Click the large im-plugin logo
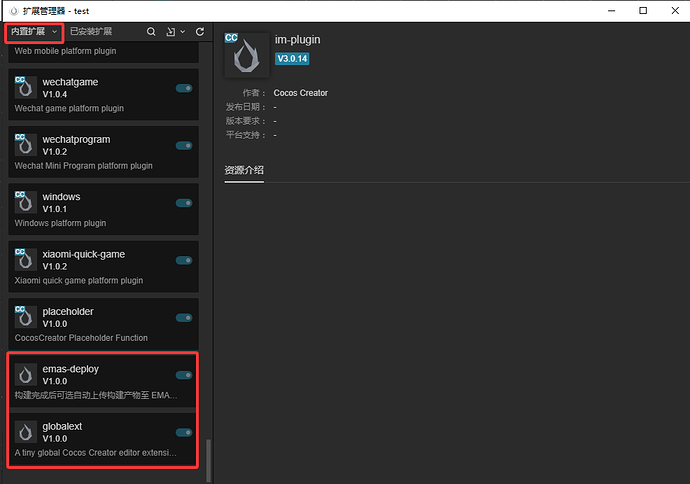This screenshot has height=484, width=690. point(247,55)
